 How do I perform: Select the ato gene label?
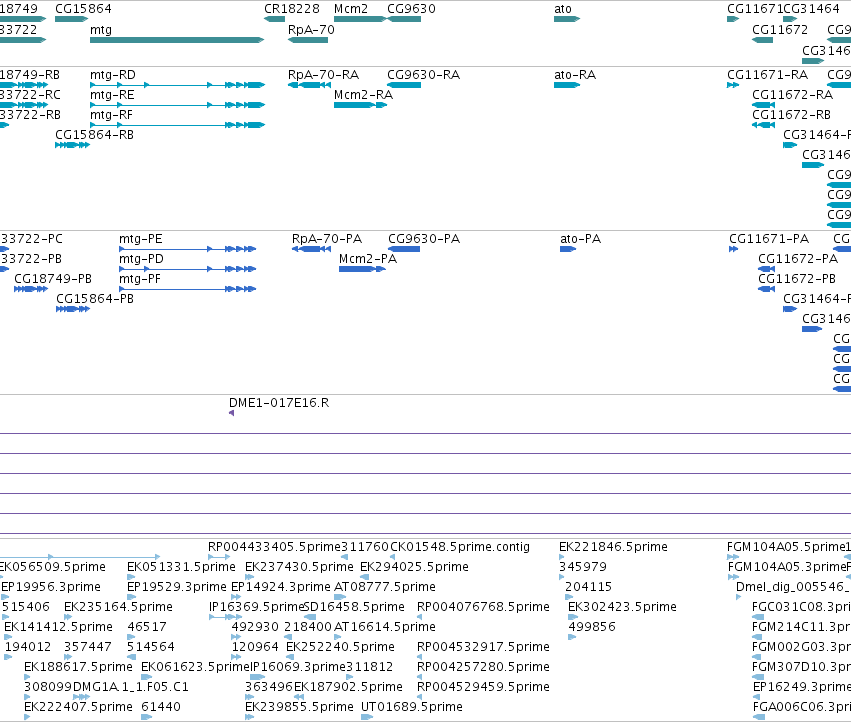point(563,9)
